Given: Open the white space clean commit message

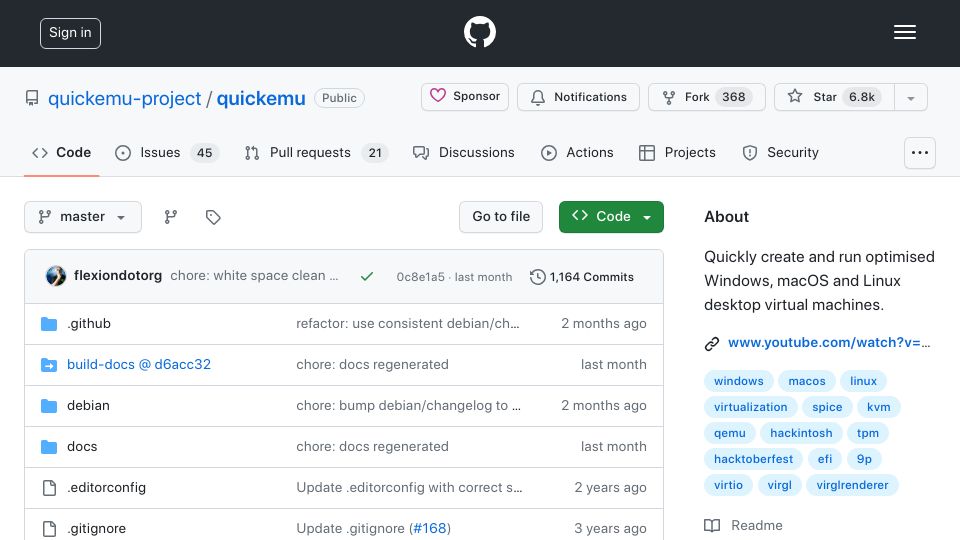Looking at the screenshot, I should (x=254, y=276).
